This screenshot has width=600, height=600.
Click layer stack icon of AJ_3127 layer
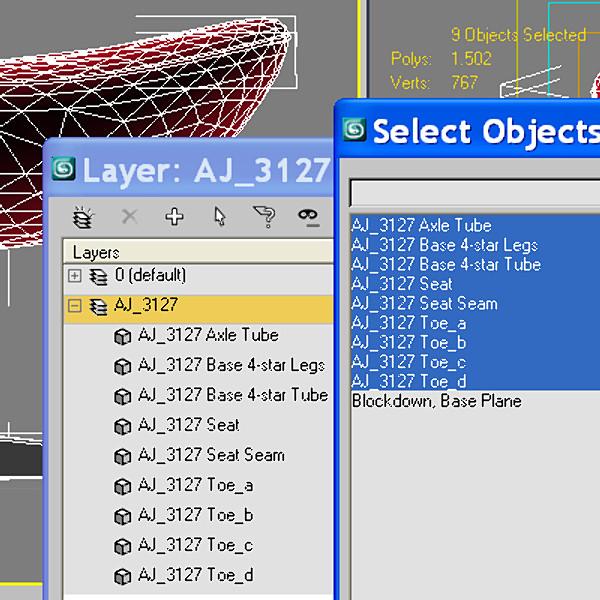click(x=98, y=307)
